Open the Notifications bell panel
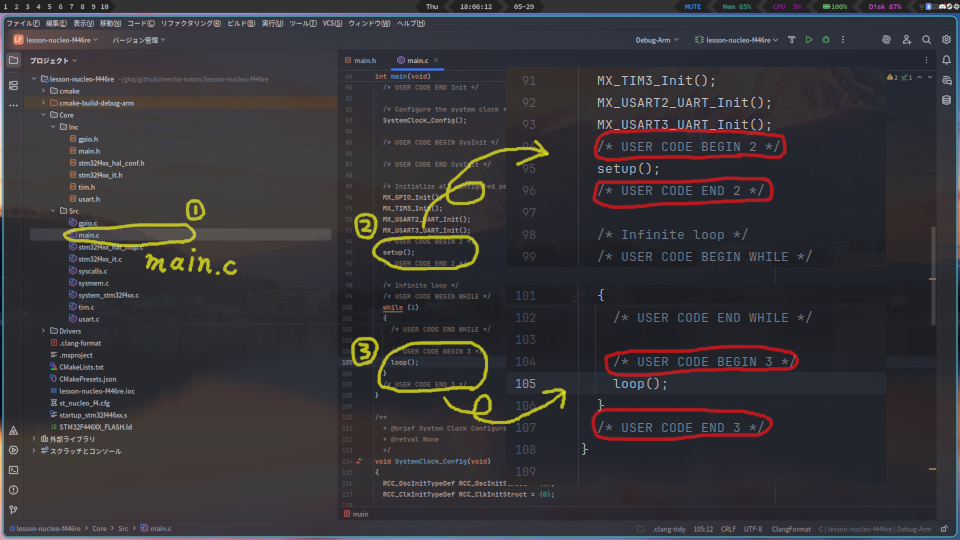The image size is (960, 540). tap(946, 60)
